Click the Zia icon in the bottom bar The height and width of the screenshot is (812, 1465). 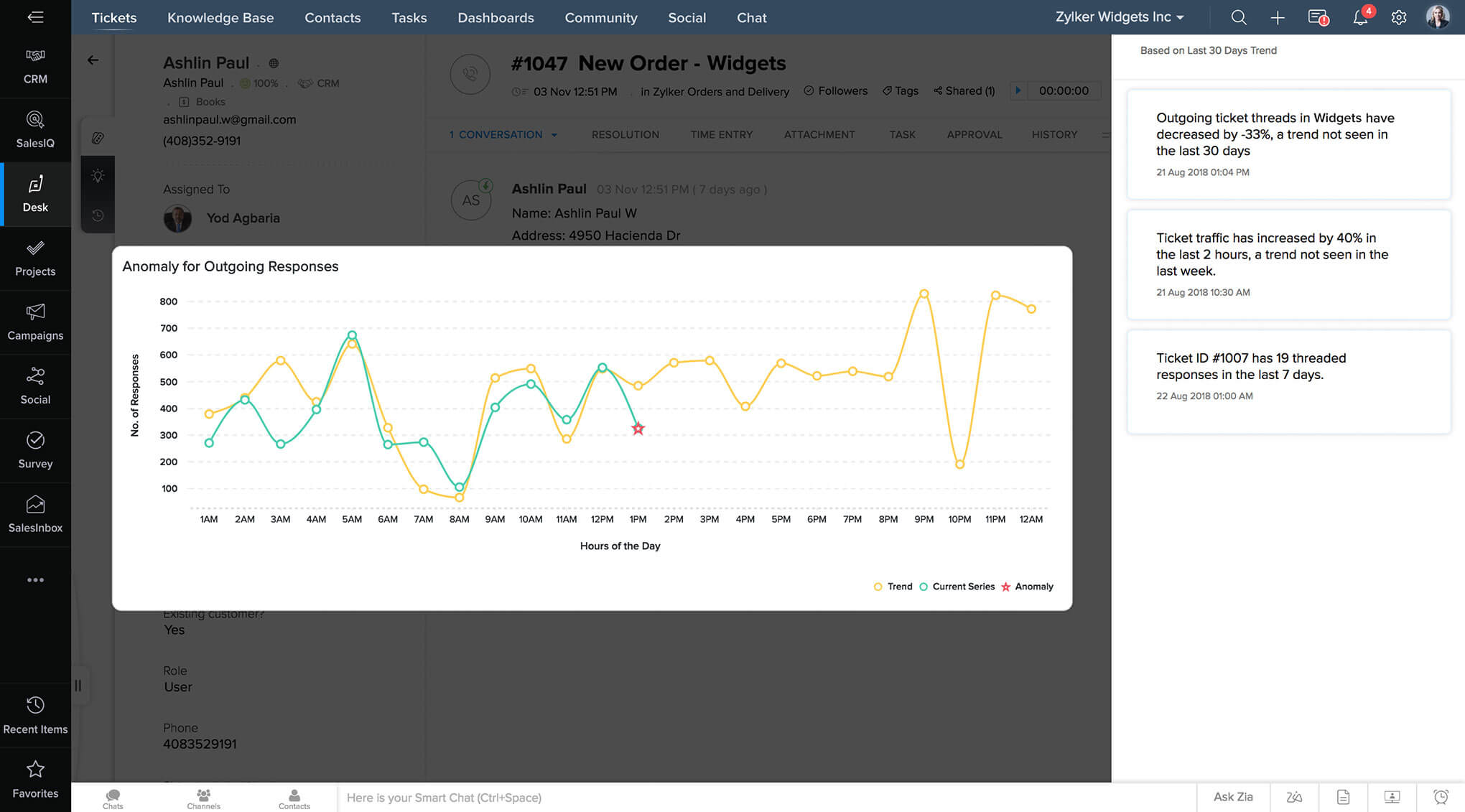(x=1293, y=797)
